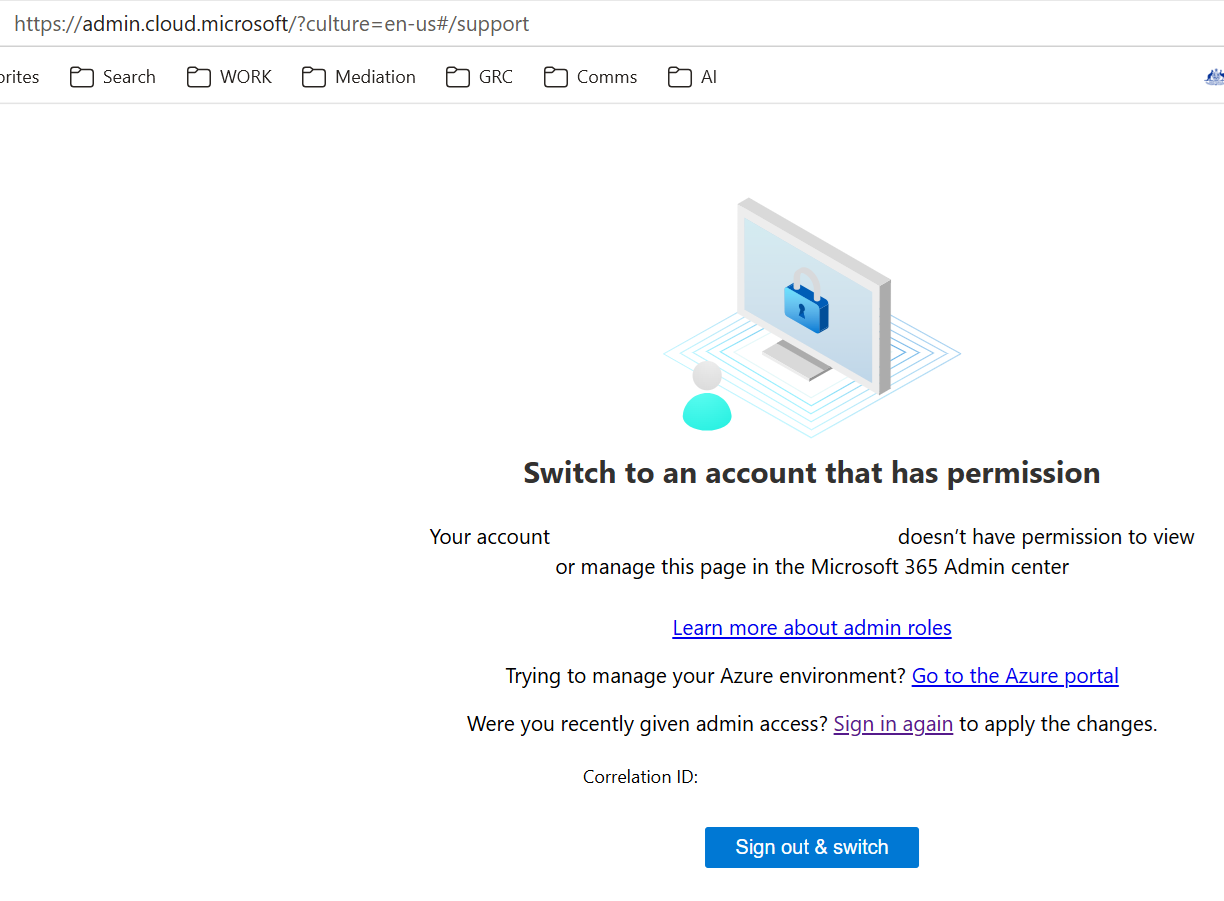Click the text 'Trying to manage your Azure environment?'

706,676
